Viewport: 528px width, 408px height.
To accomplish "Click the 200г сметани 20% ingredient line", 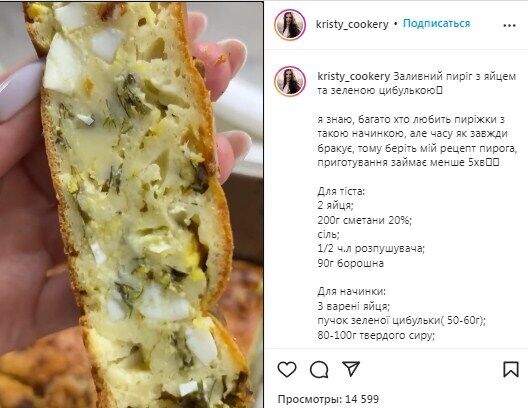I will pos(365,220).
